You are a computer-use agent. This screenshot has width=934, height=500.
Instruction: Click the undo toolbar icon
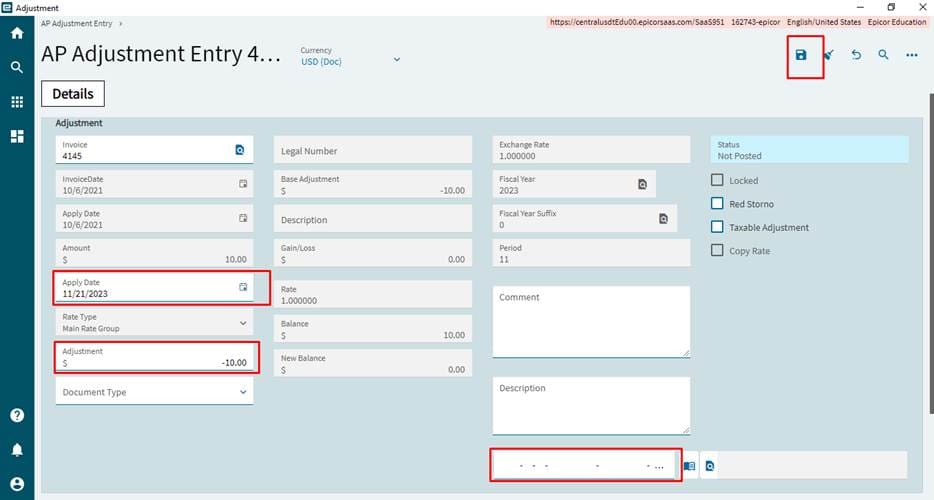coord(856,55)
